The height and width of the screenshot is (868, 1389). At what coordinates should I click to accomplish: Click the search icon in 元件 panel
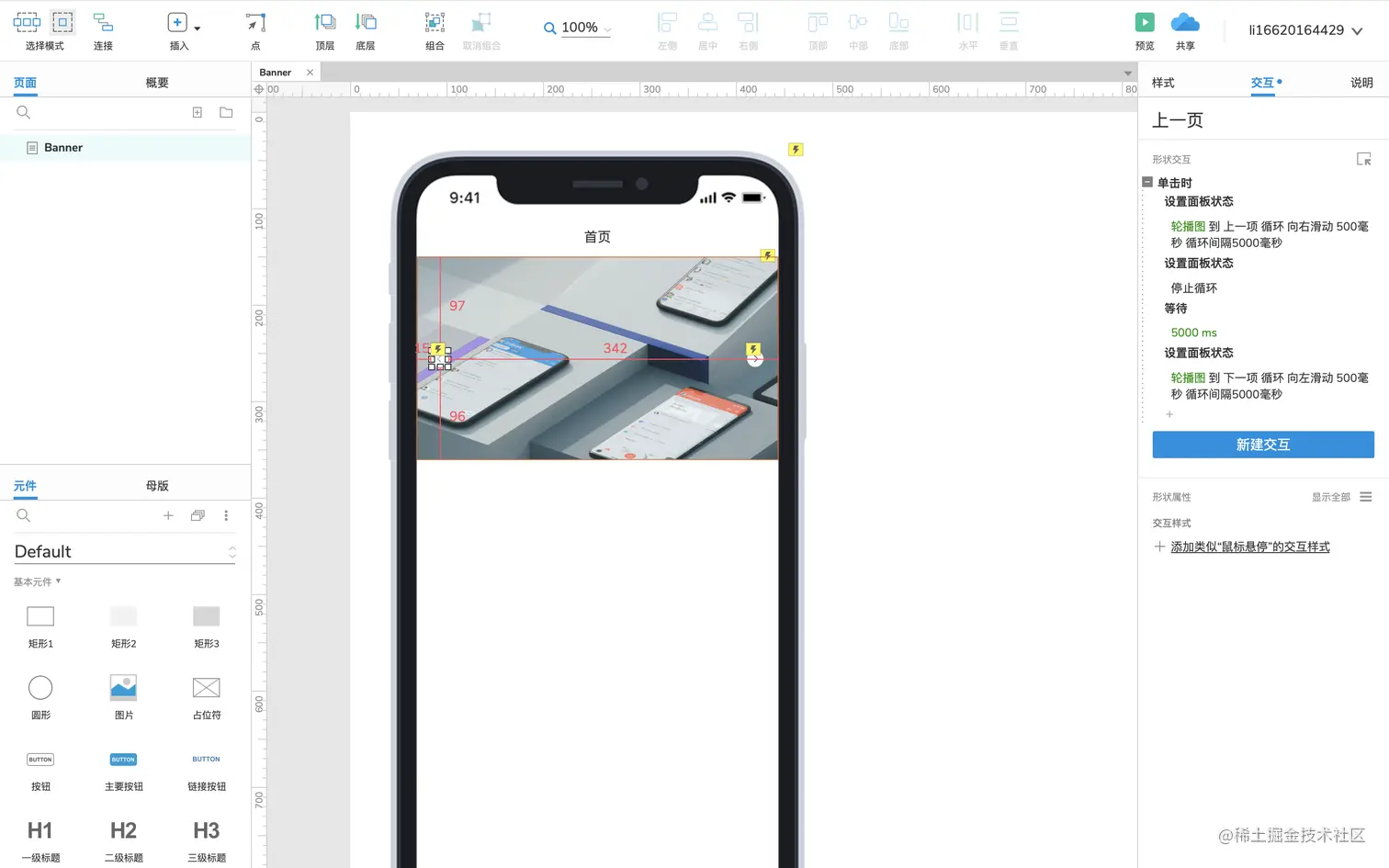click(x=24, y=515)
